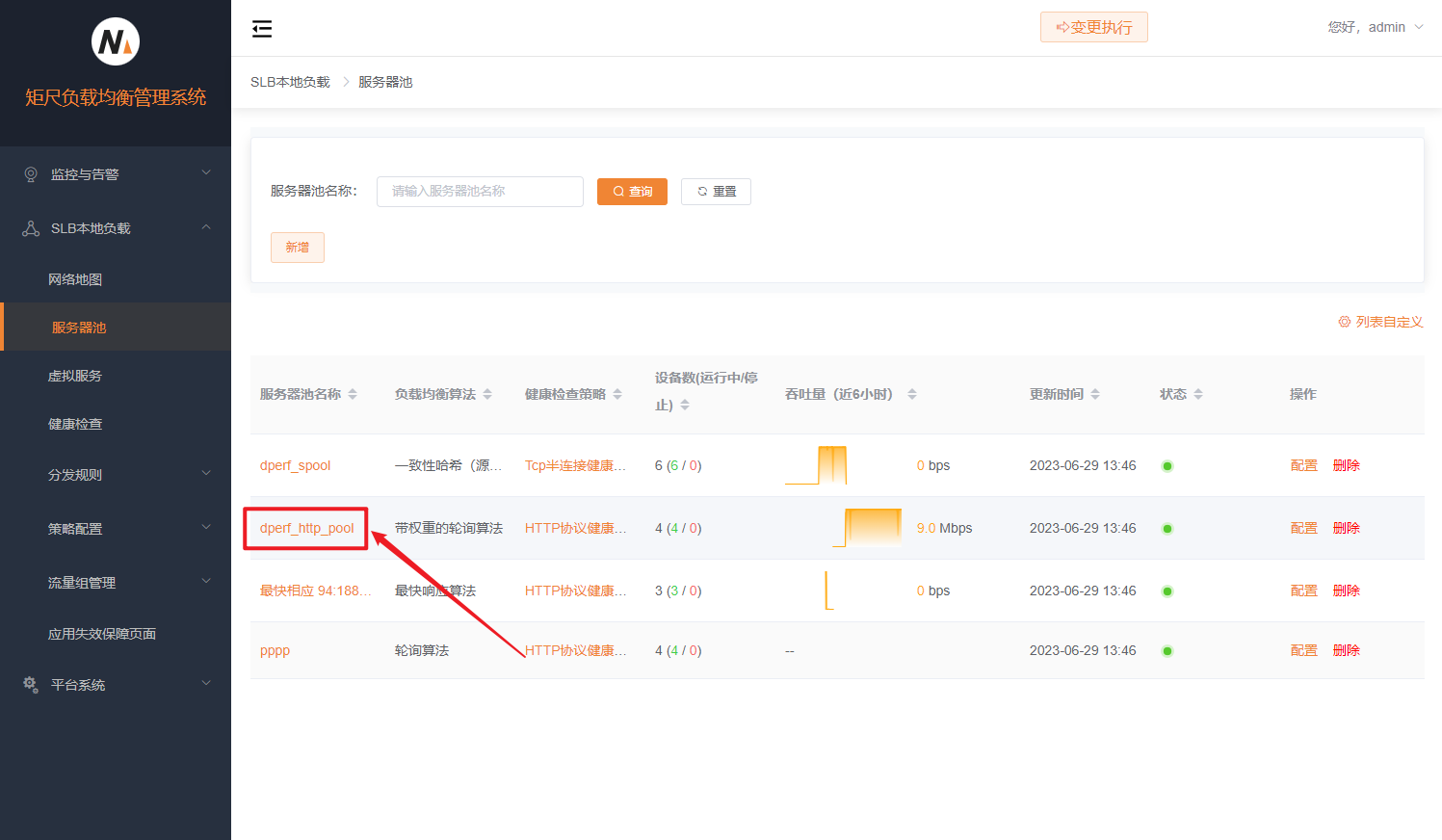Open the custom list columns setting
This screenshot has height=840, width=1442.
[1380, 322]
